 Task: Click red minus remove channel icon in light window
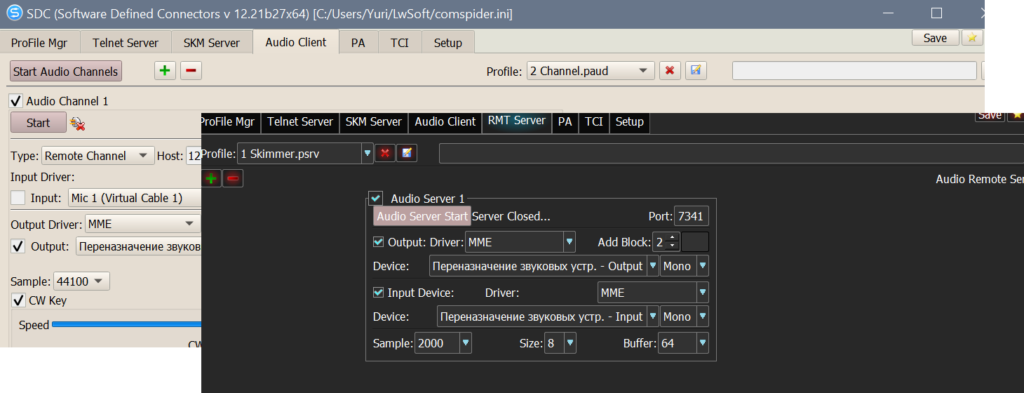pos(191,71)
